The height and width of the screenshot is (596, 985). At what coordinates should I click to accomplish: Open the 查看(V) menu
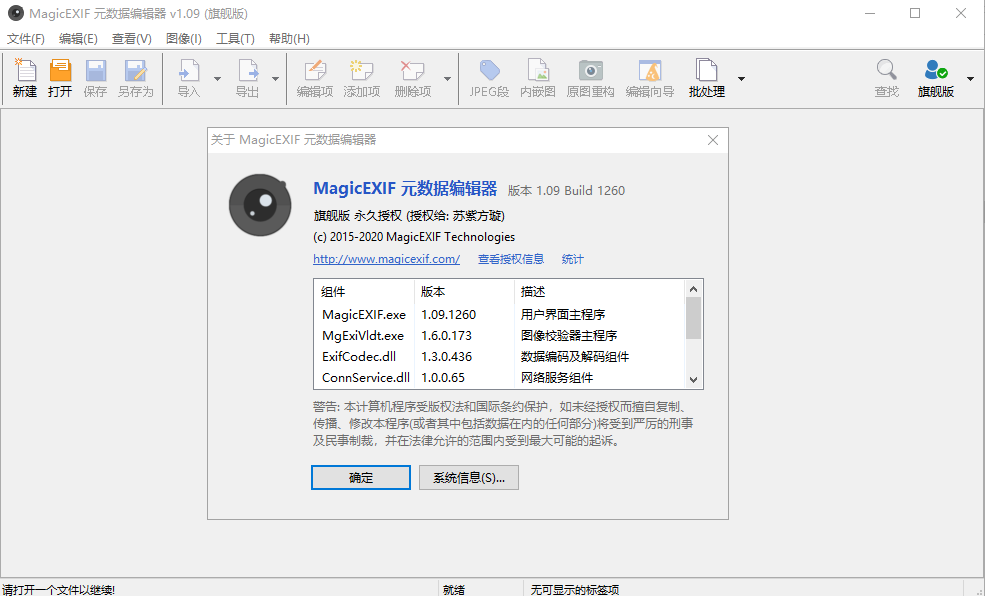coord(132,38)
